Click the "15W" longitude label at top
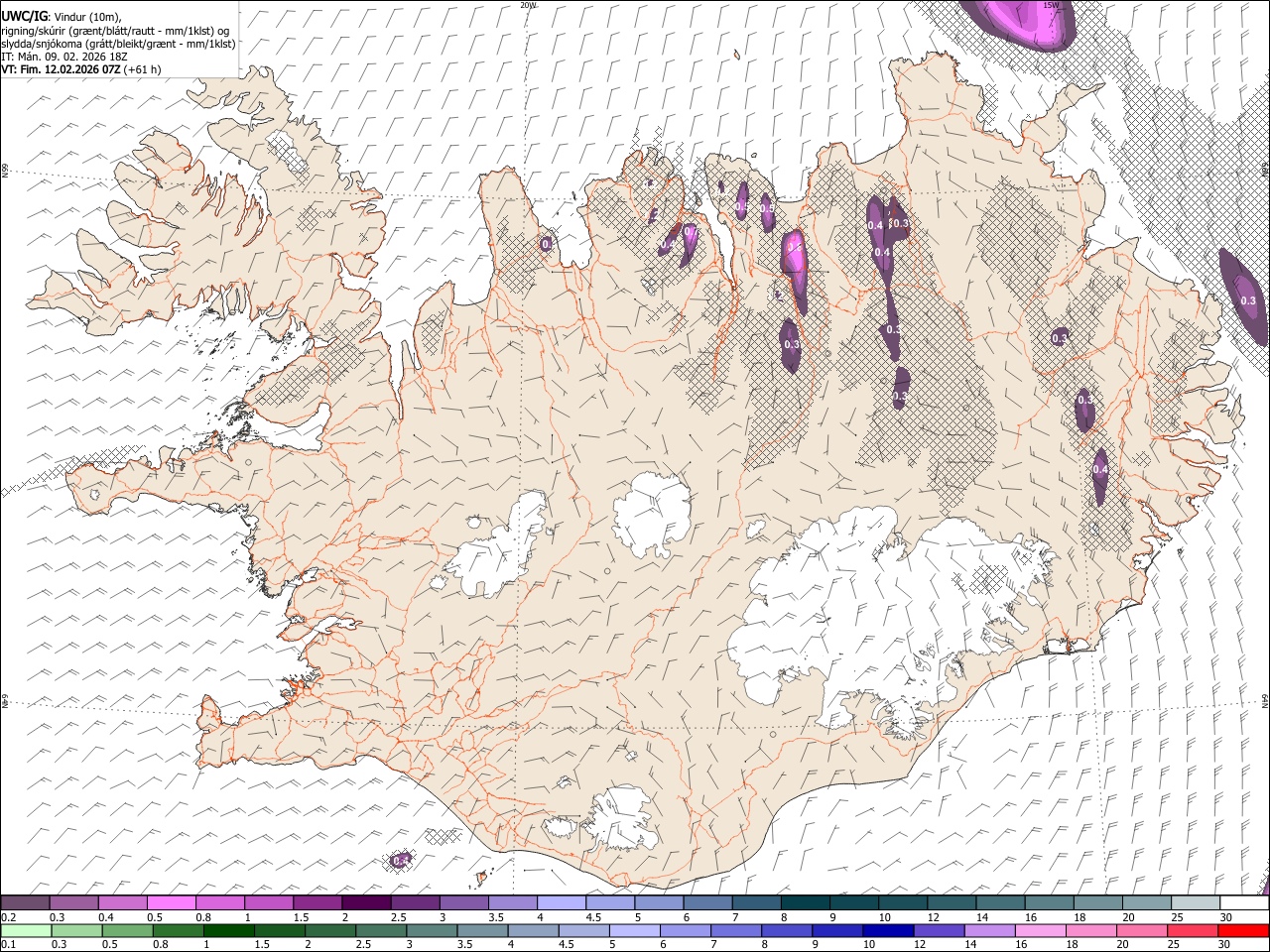 1051,5
